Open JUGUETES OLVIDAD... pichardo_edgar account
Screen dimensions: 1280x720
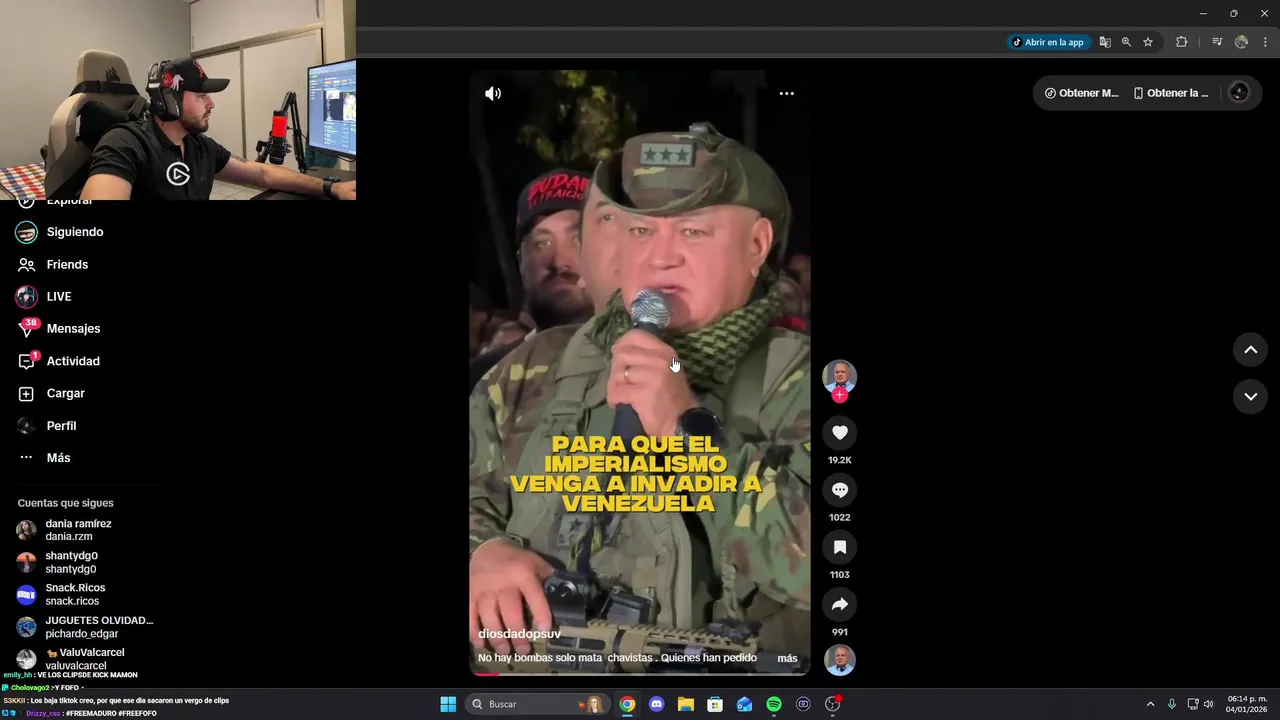pyautogui.click(x=99, y=627)
